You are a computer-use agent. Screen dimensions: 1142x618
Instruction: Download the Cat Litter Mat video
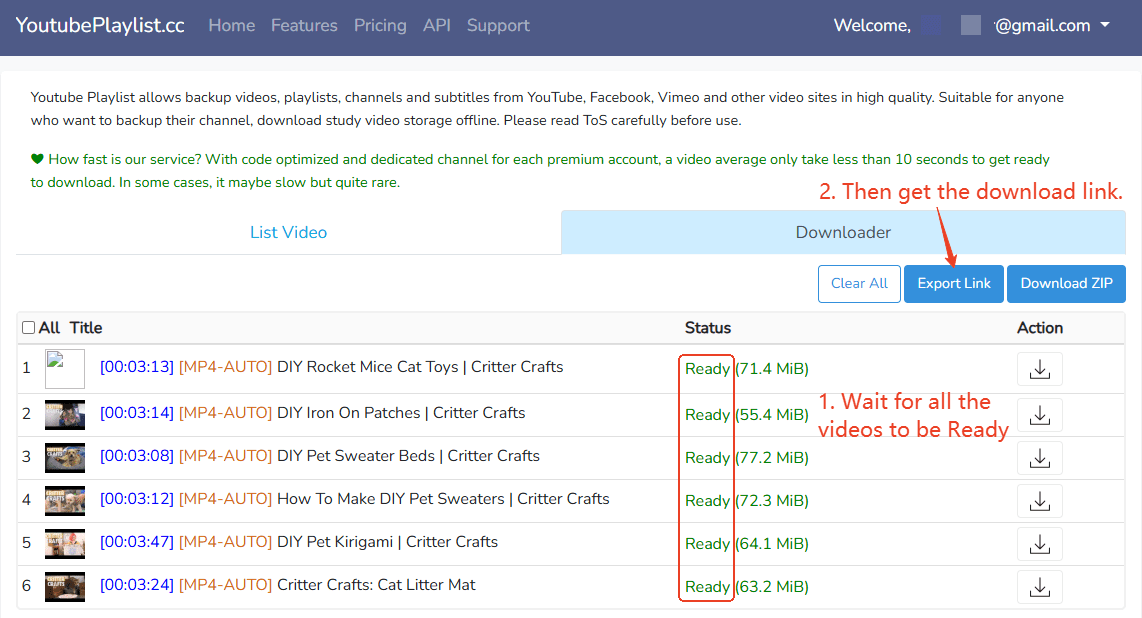point(1039,587)
